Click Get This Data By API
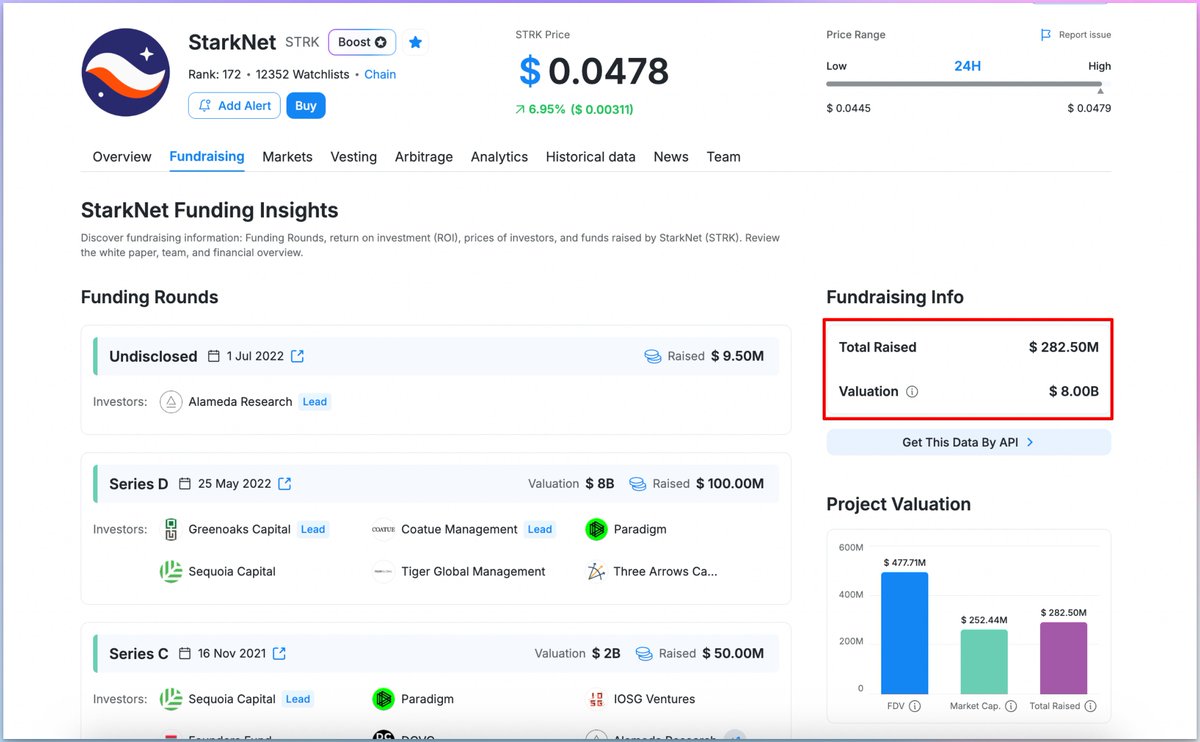 pos(968,442)
